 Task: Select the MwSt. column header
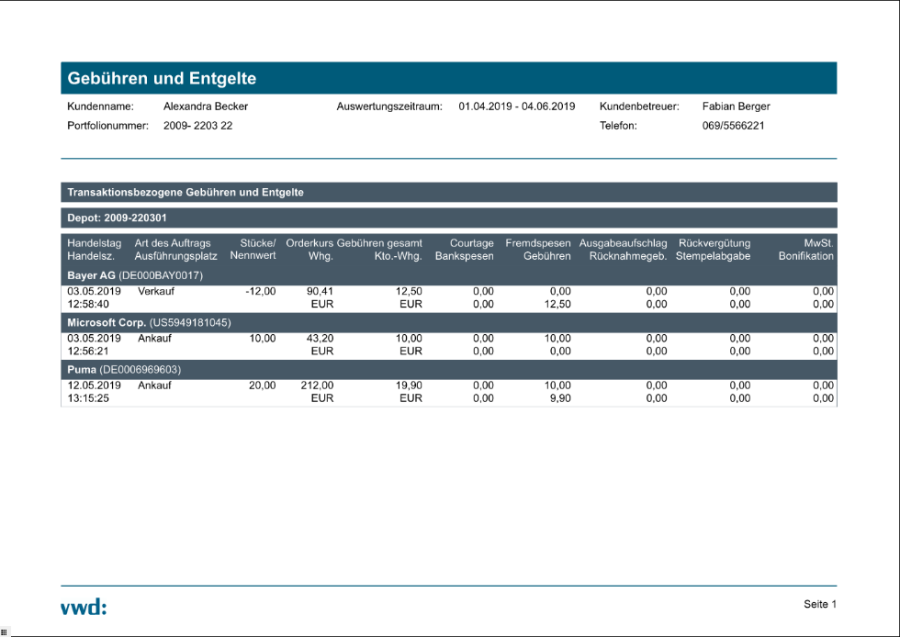819,243
